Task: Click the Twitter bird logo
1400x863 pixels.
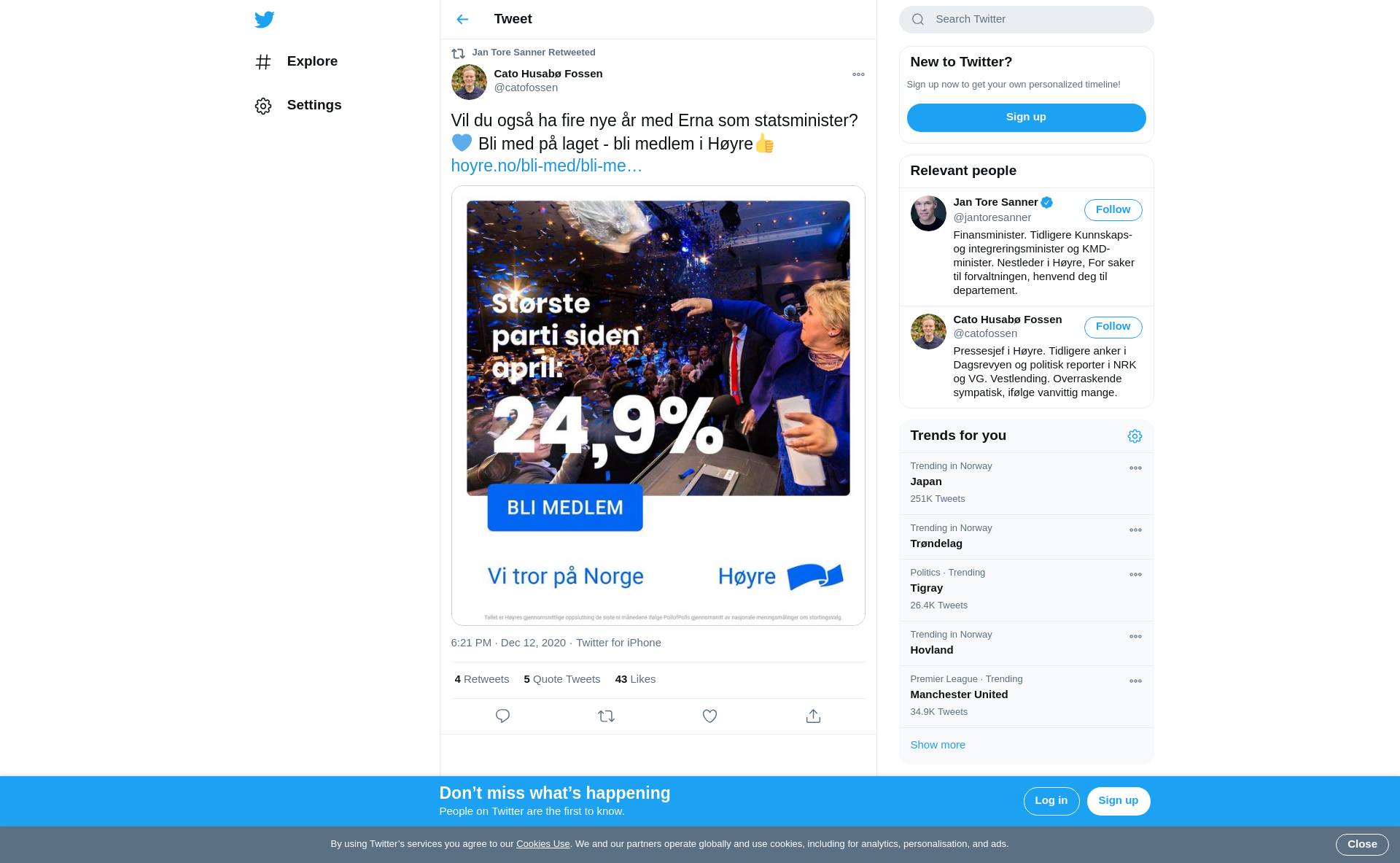Action: tap(265, 20)
